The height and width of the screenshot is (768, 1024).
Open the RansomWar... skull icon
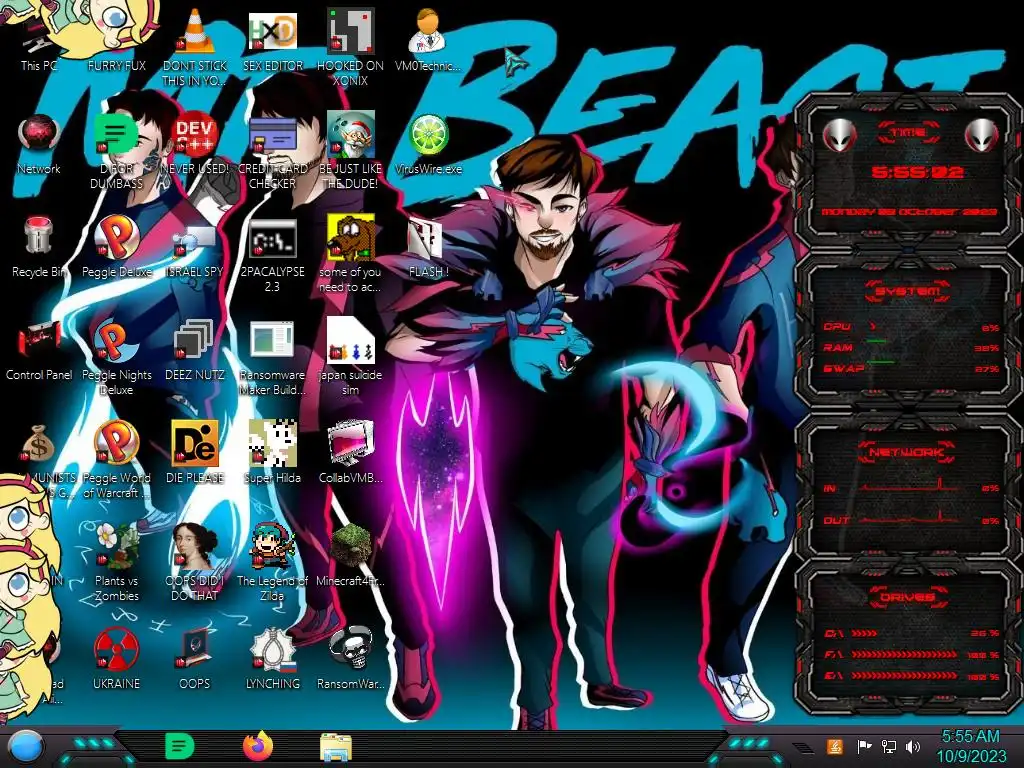[x=351, y=658]
